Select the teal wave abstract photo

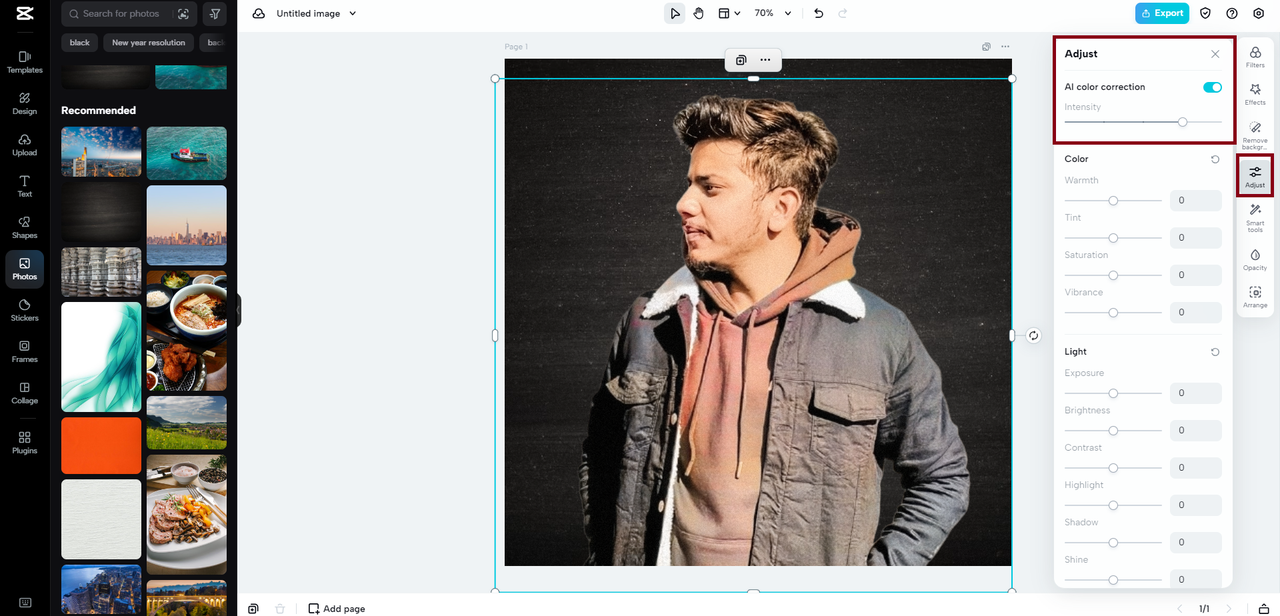101,357
